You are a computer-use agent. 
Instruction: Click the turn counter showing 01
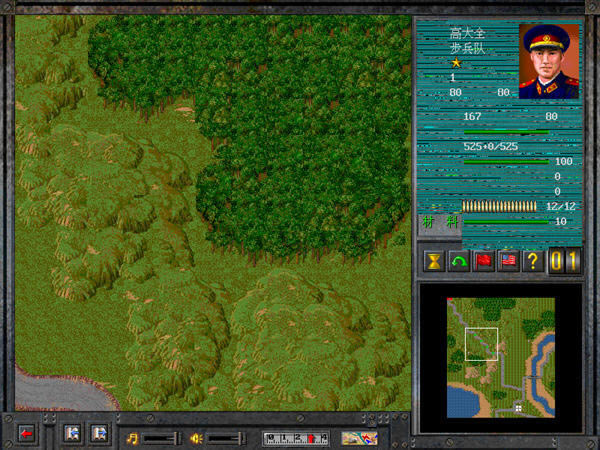[565, 261]
